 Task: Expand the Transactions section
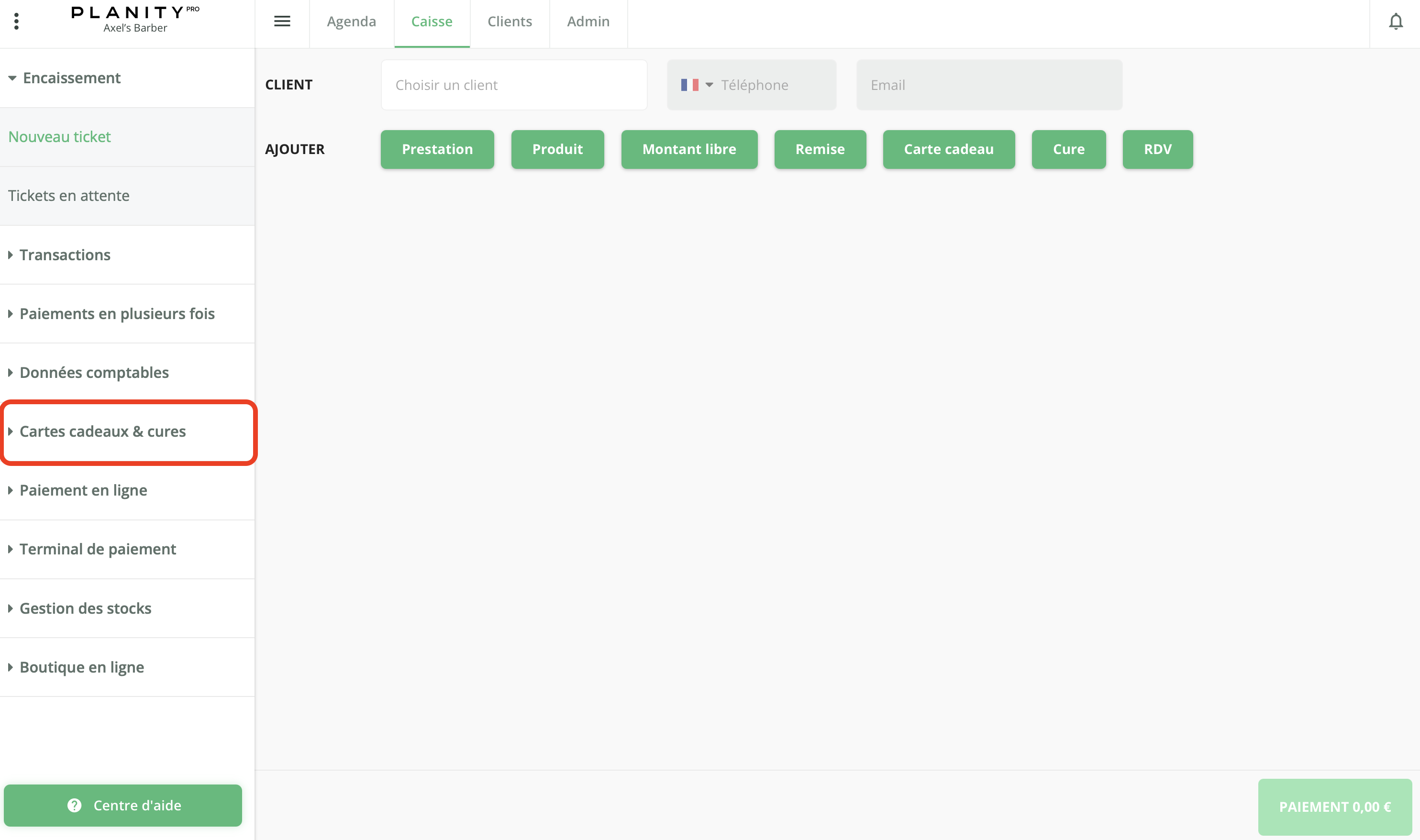(x=65, y=255)
